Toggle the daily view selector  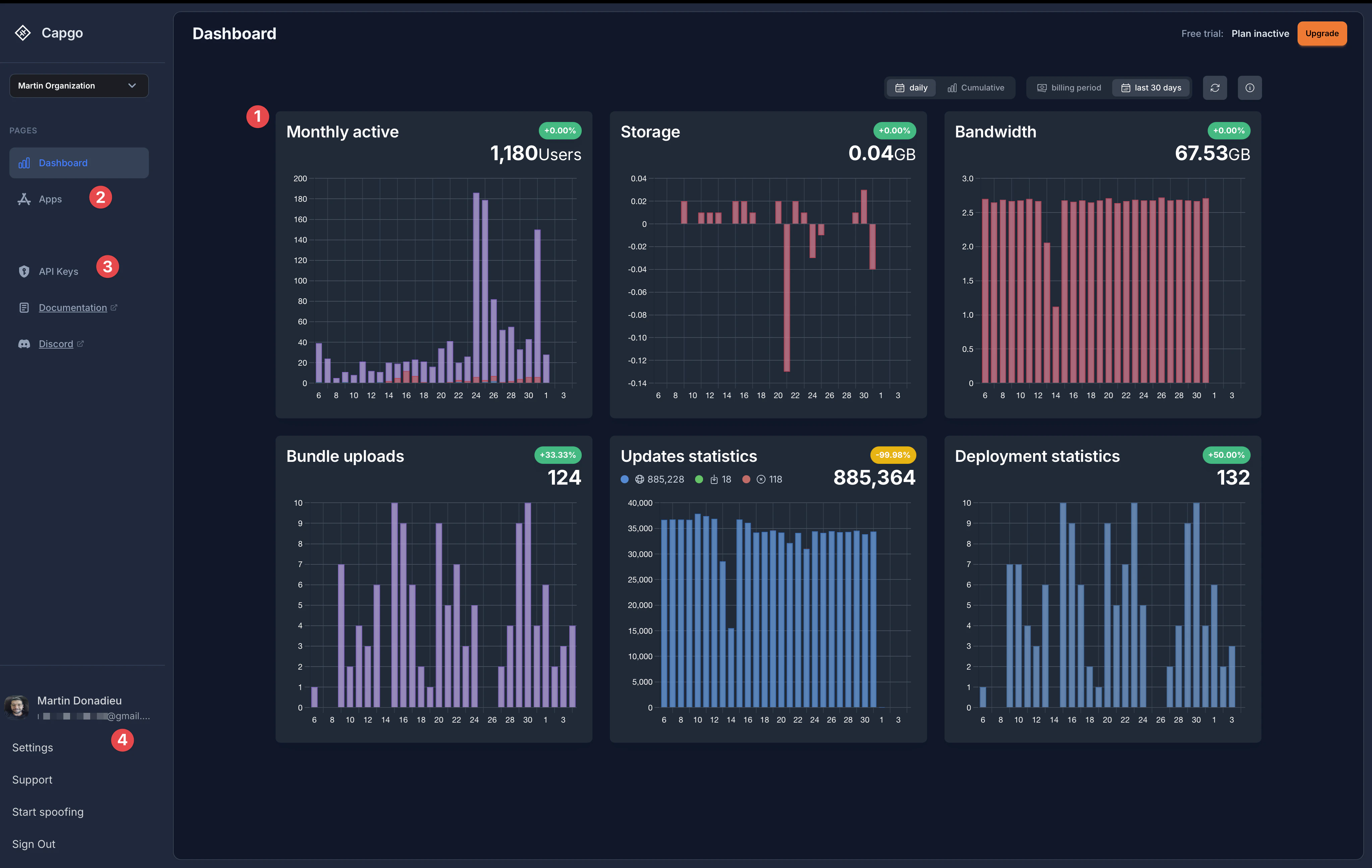pos(911,87)
